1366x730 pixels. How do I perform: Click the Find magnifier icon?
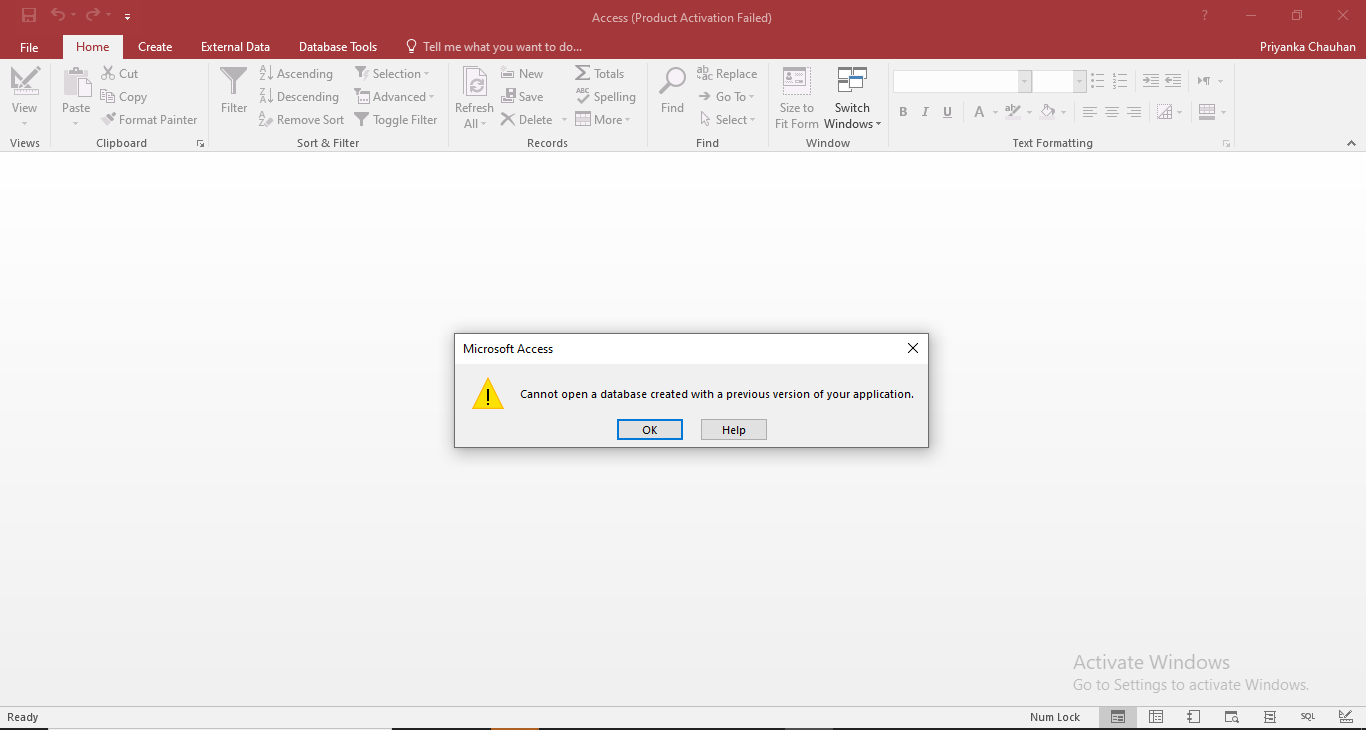point(672,82)
